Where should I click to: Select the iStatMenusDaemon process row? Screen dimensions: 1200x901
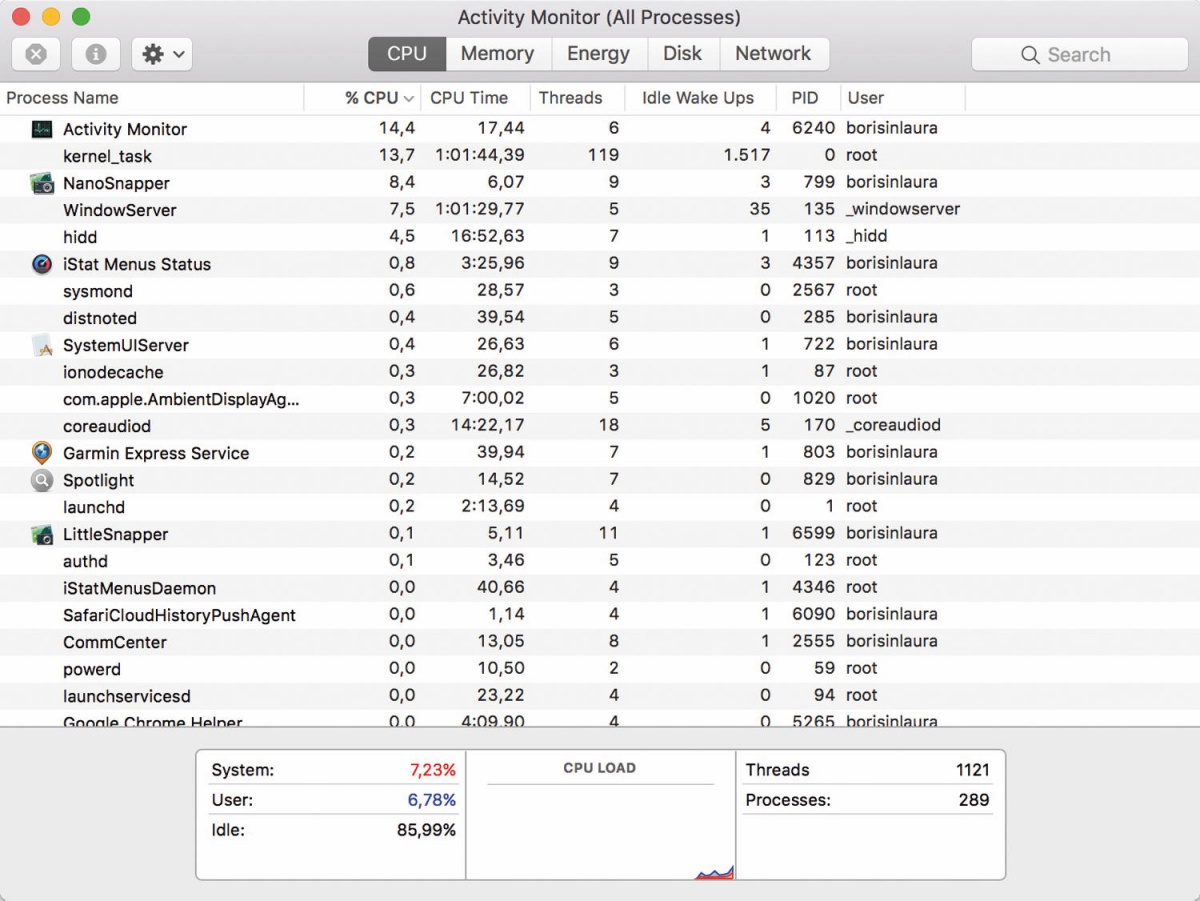(x=600, y=588)
